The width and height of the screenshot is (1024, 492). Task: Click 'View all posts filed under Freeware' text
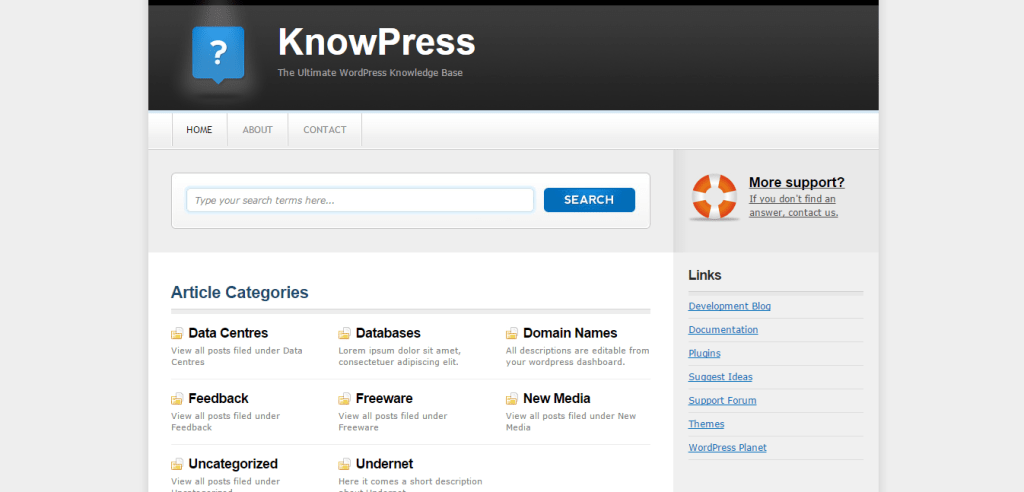click(x=392, y=421)
